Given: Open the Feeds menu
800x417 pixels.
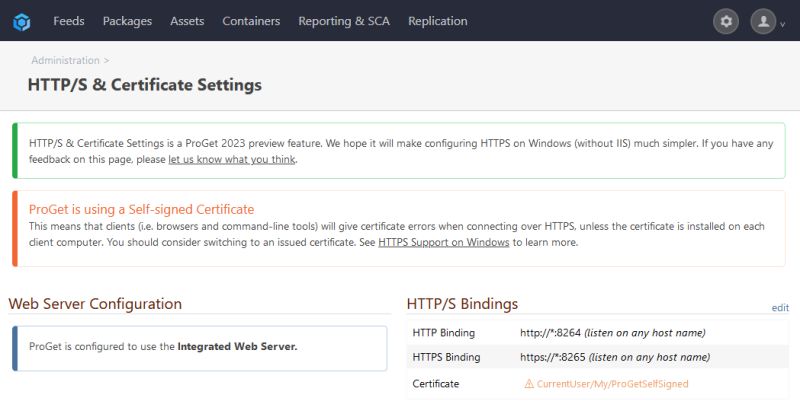Looking at the screenshot, I should click(69, 21).
